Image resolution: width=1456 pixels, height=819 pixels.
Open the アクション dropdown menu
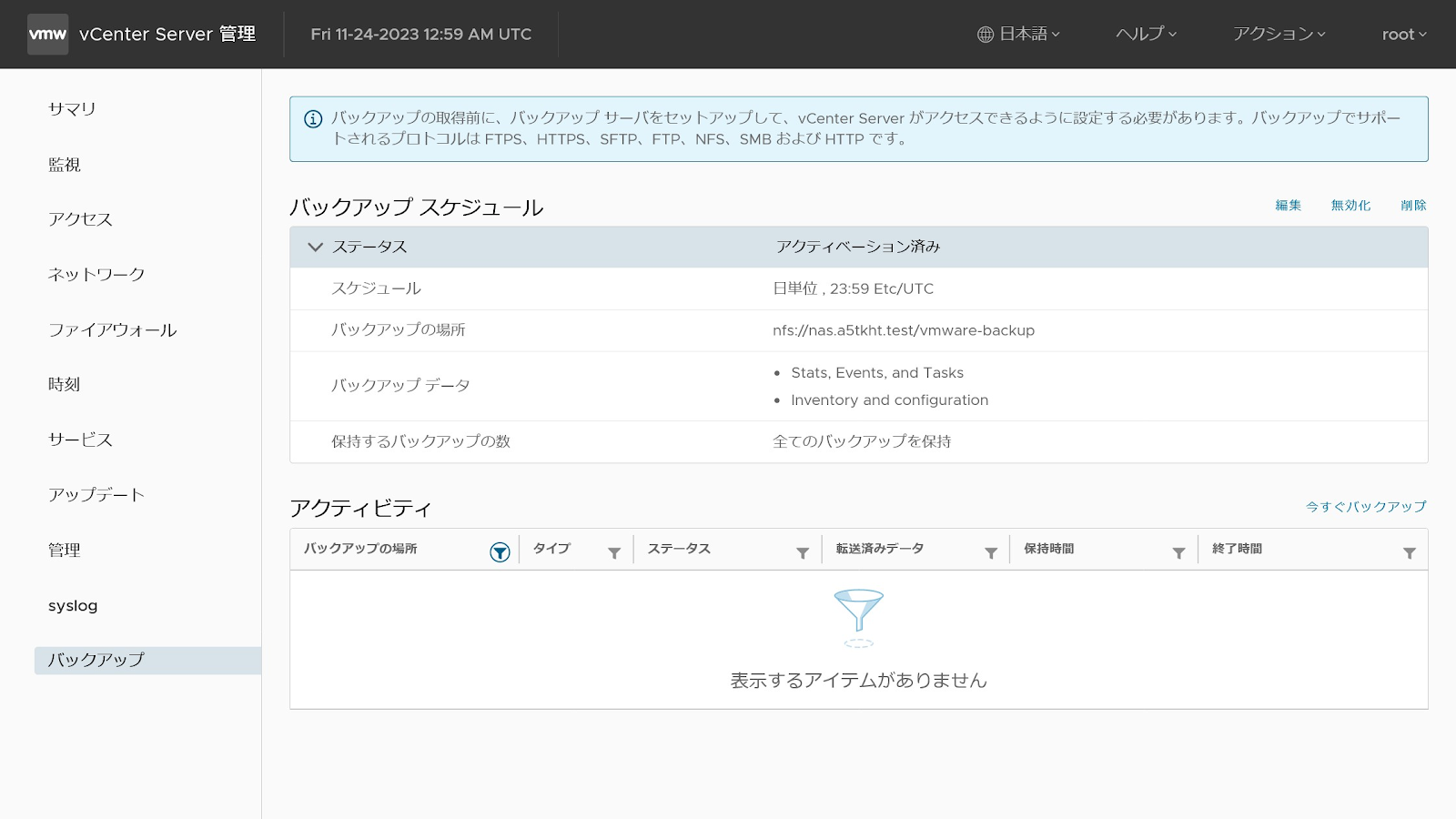tap(1279, 35)
